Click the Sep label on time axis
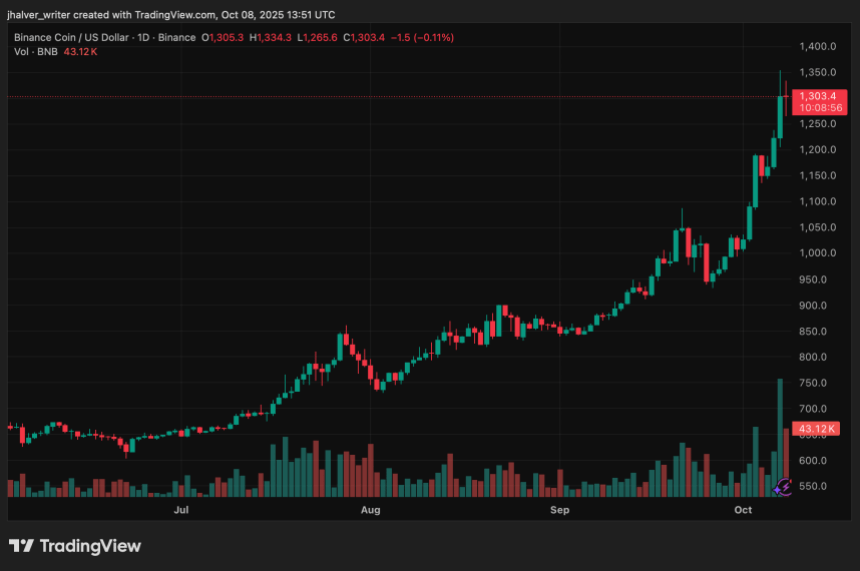The height and width of the screenshot is (571, 860). tap(559, 510)
